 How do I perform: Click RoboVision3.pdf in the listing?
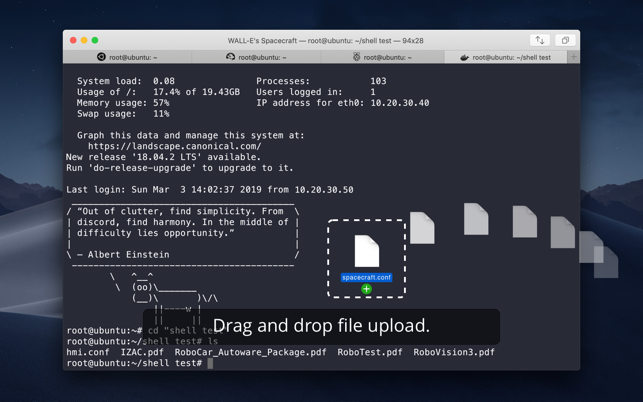[454, 352]
